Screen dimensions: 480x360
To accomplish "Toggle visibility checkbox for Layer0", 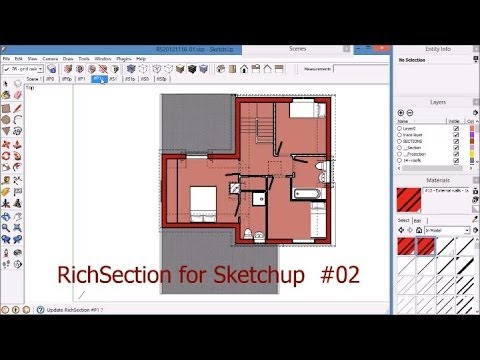I will pos(456,128).
